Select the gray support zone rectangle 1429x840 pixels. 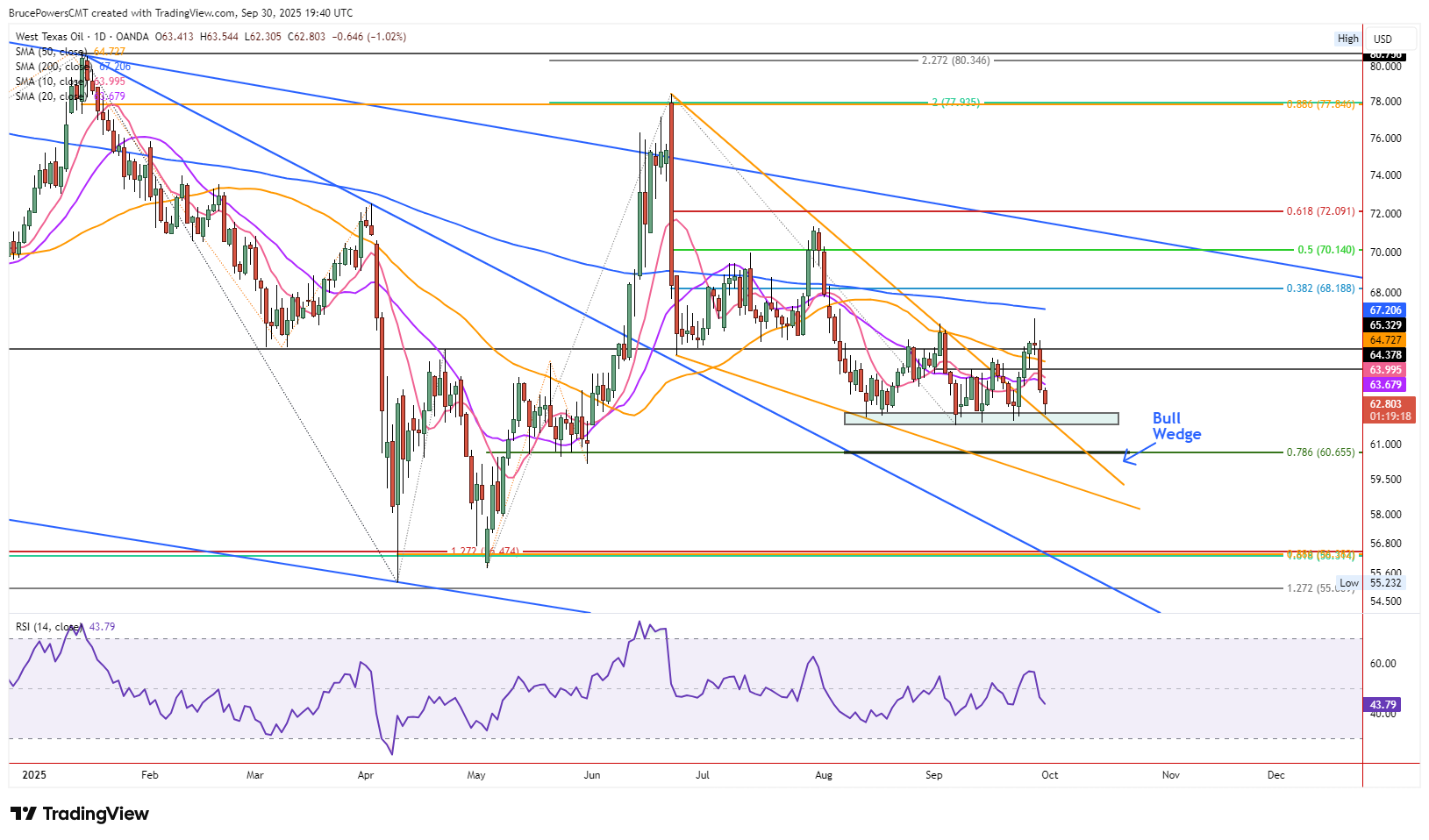coord(981,418)
